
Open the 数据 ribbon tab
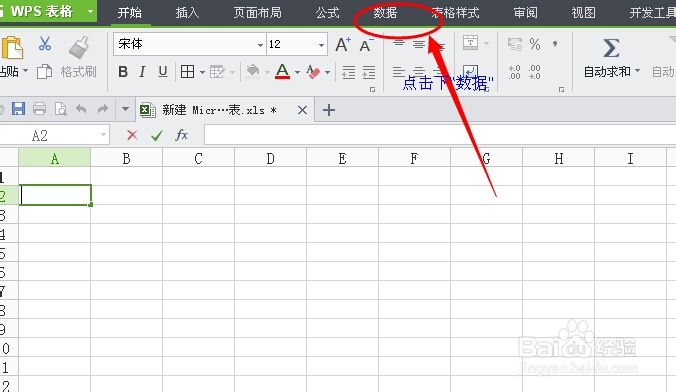(385, 13)
